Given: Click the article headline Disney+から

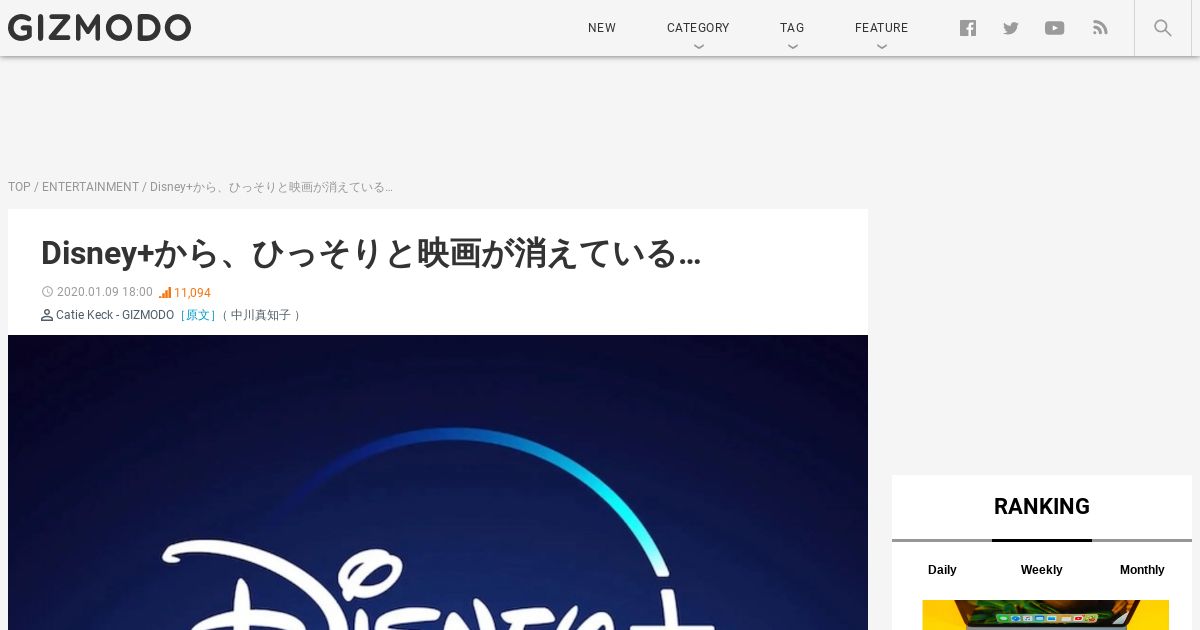Looking at the screenshot, I should pos(370,253).
